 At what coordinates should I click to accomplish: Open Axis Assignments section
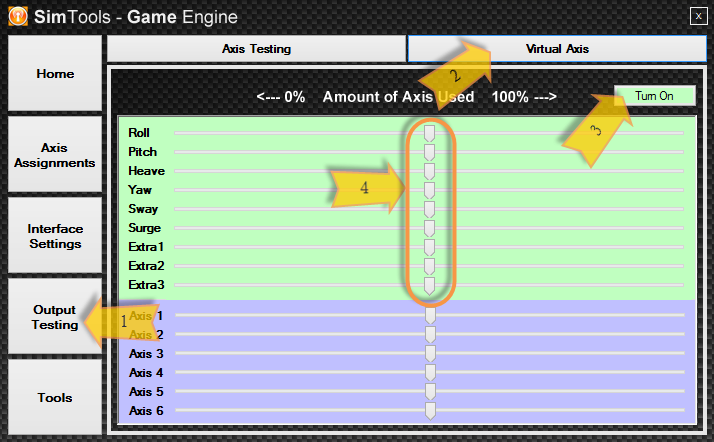[x=55, y=155]
